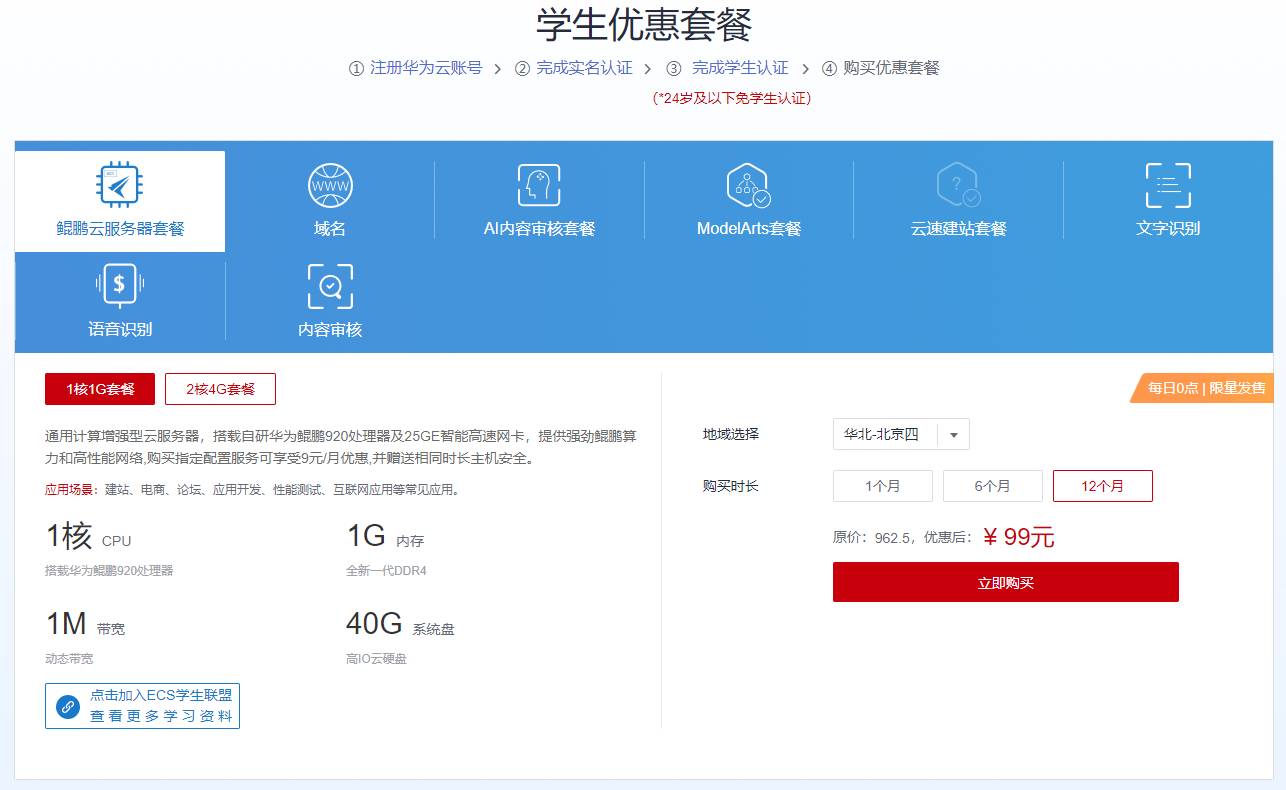The width and height of the screenshot is (1286, 790).
Task: Select the ModelArts套餐 hexagon icon
Action: [x=748, y=185]
